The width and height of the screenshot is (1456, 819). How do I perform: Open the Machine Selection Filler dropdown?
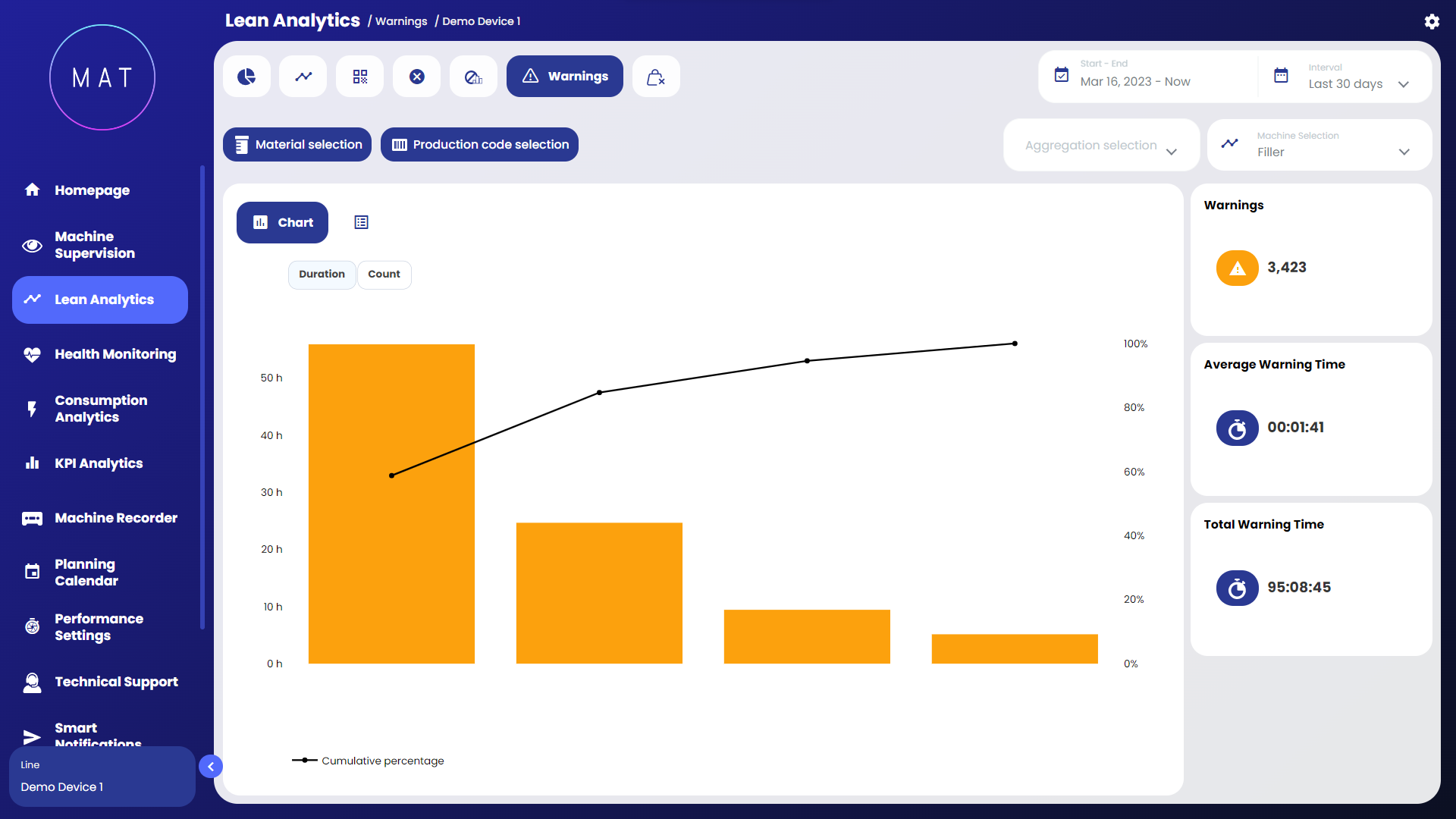click(1319, 146)
